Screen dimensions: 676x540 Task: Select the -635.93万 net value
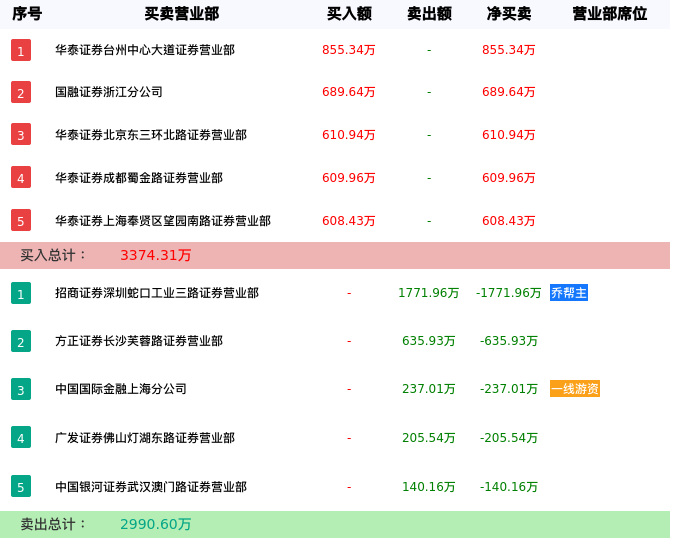[x=509, y=341]
